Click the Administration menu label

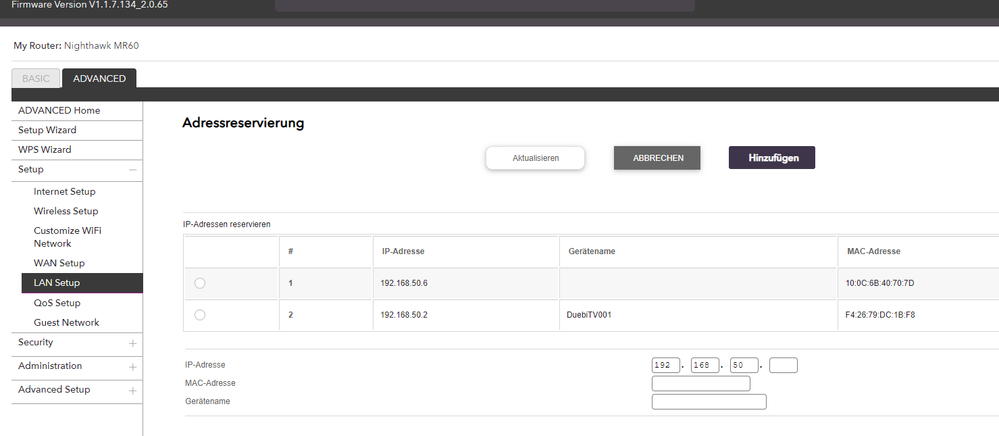[x=50, y=366]
